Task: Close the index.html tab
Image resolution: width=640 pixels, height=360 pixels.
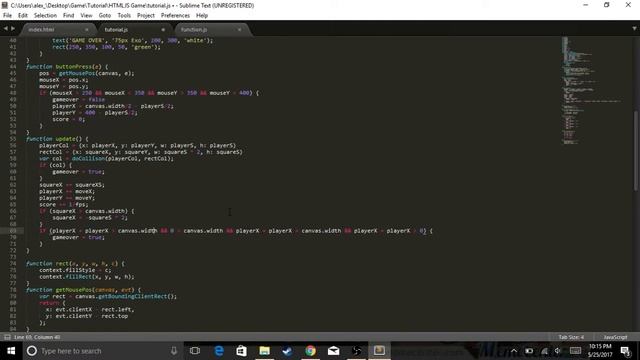Action: [x=87, y=30]
